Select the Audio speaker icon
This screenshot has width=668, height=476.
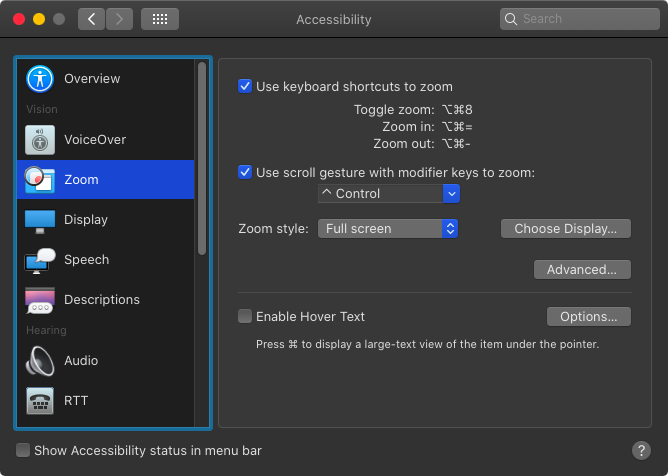click(40, 361)
